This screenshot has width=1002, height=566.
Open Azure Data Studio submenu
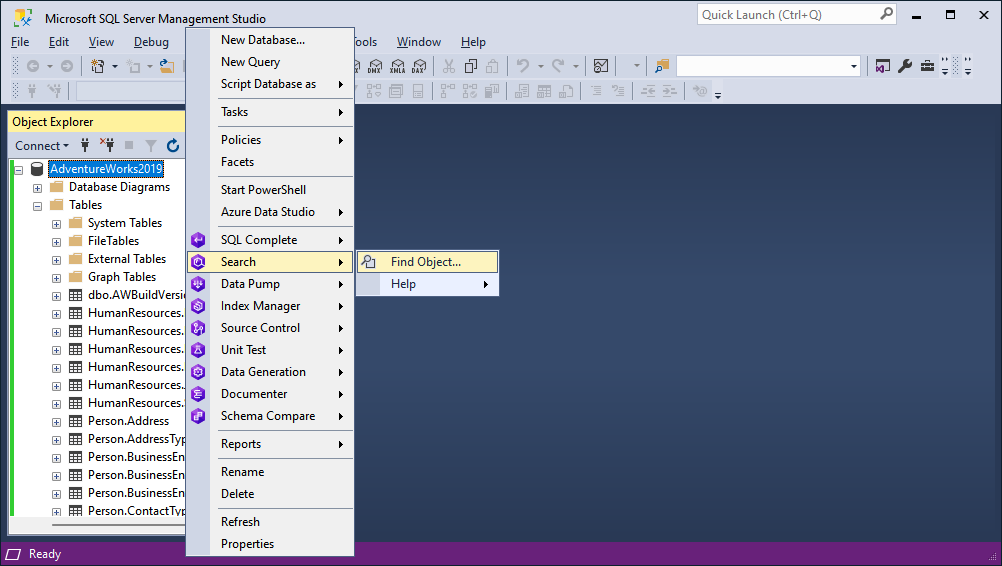click(x=270, y=211)
